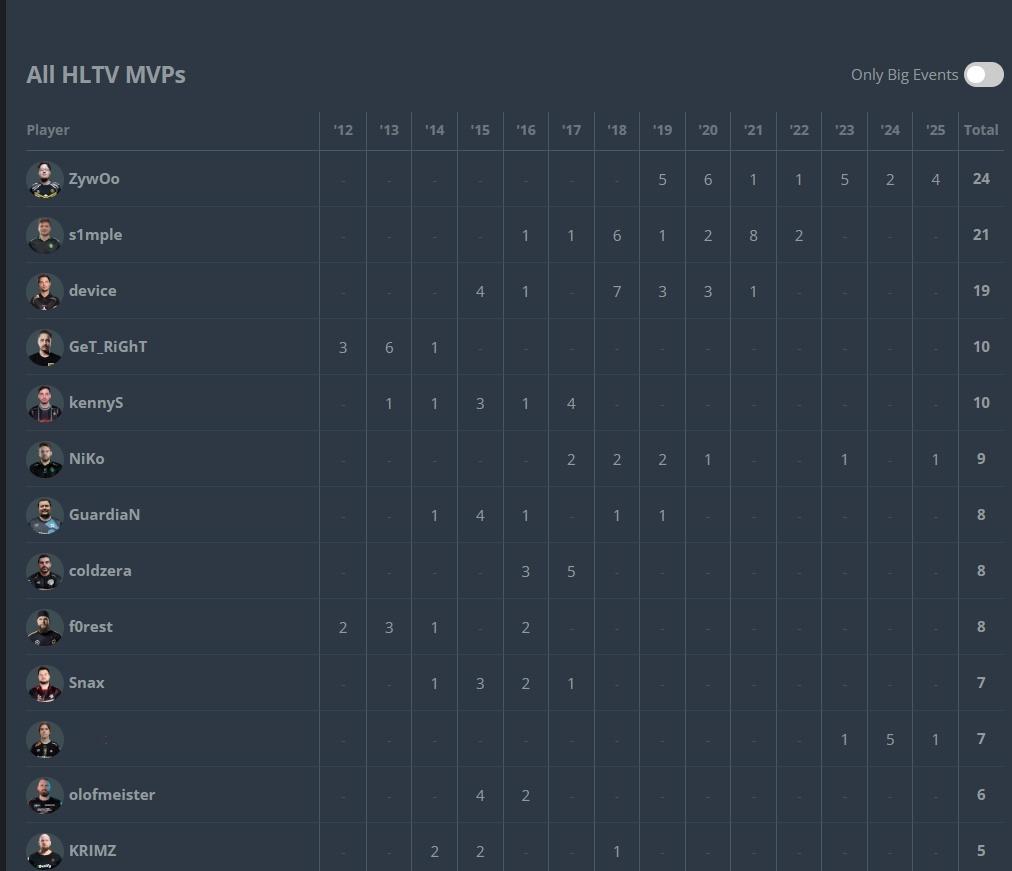
Task: Click GuardiaN's '15 value of 4
Action: point(480,516)
